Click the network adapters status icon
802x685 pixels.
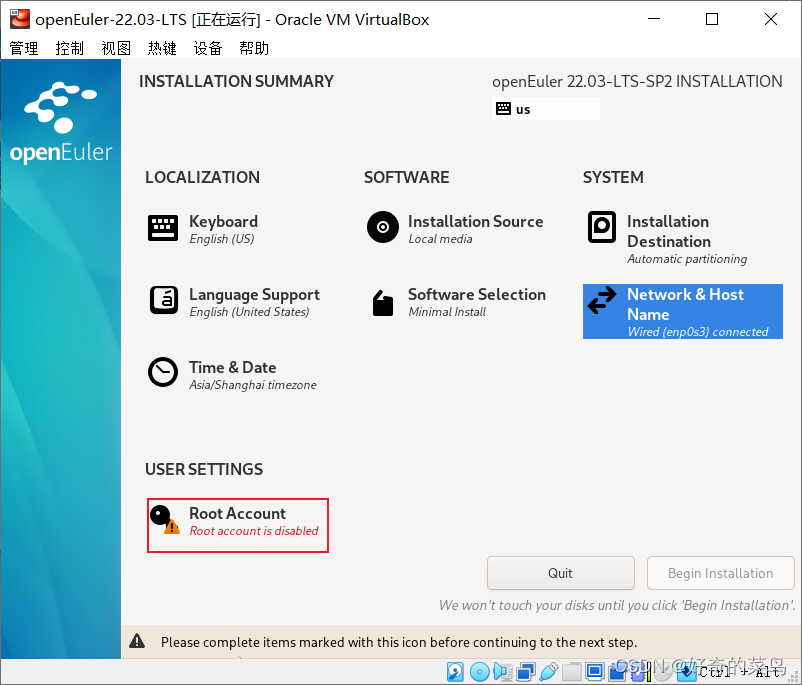(x=526, y=671)
